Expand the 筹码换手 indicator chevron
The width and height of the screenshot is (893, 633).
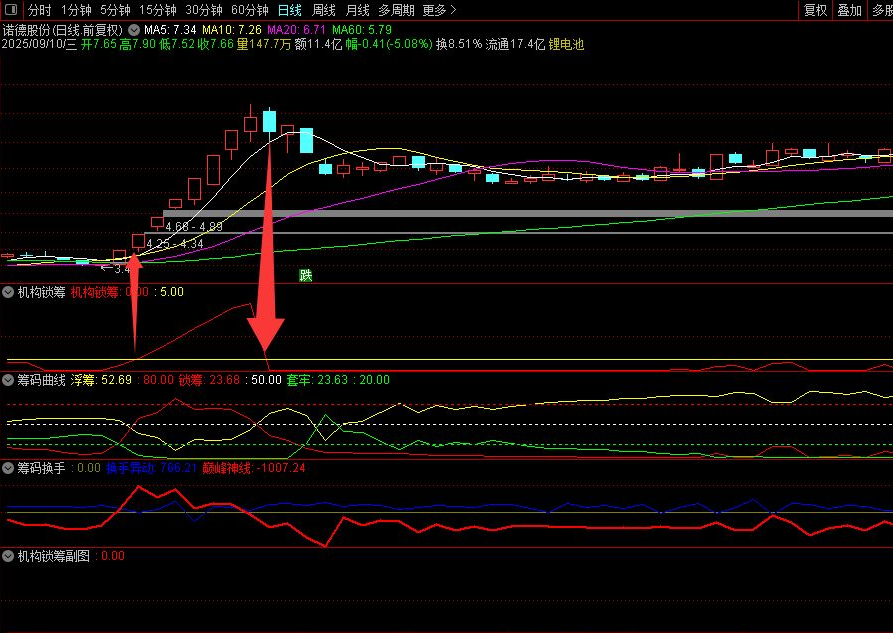[x=9, y=467]
